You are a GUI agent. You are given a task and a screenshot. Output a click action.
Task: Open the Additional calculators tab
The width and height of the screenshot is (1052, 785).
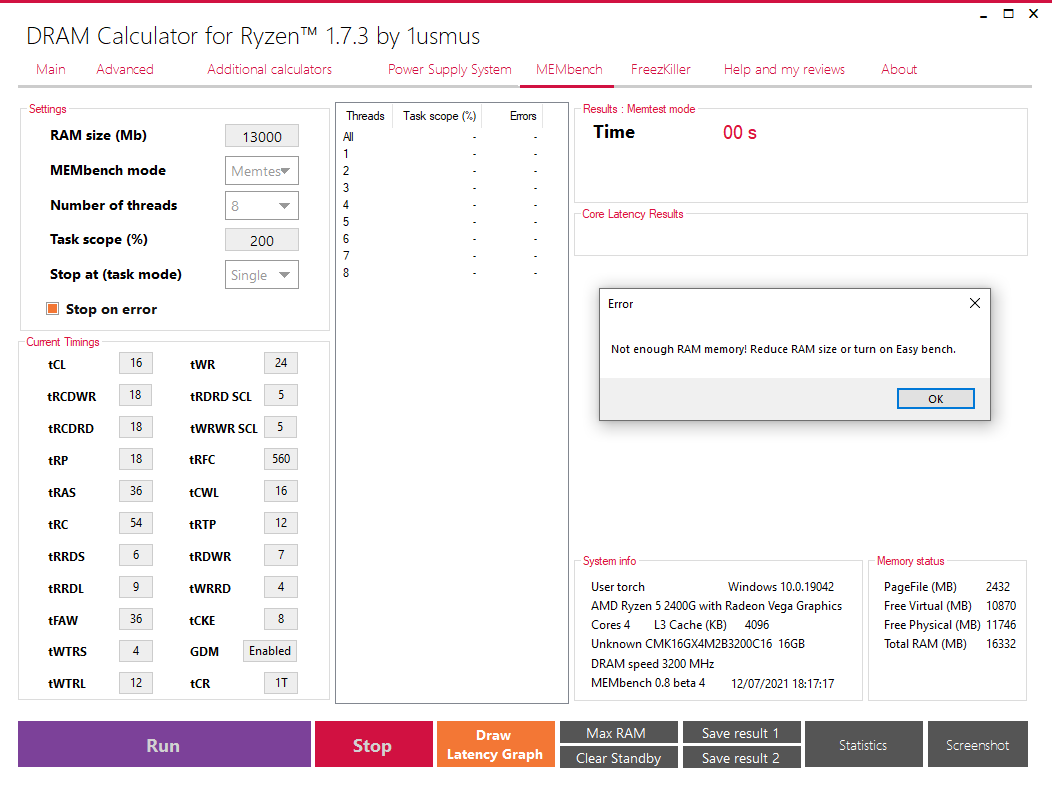[269, 69]
